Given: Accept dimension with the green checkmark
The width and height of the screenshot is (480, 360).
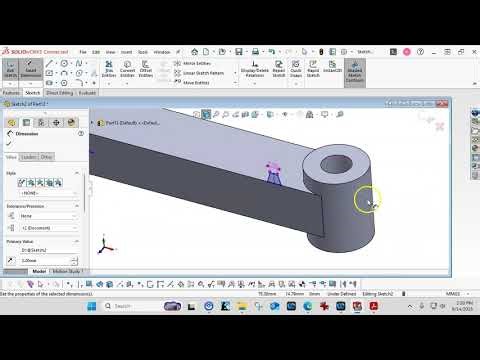Looking at the screenshot, I should coord(9,143).
